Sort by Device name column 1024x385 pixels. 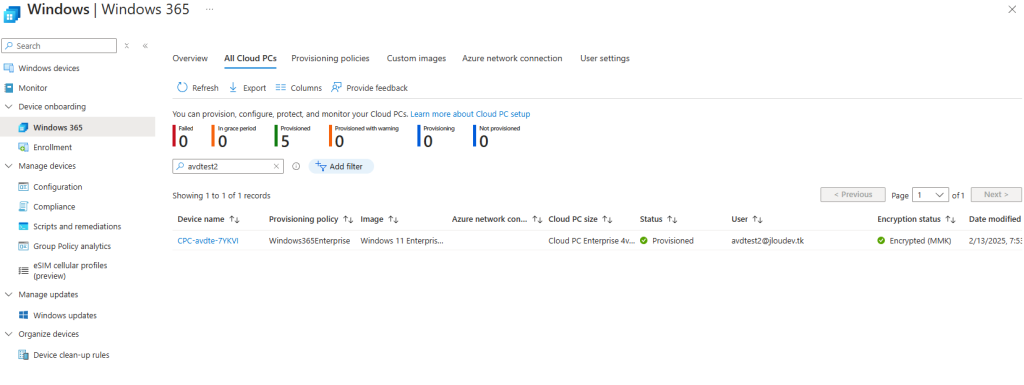(x=209, y=219)
